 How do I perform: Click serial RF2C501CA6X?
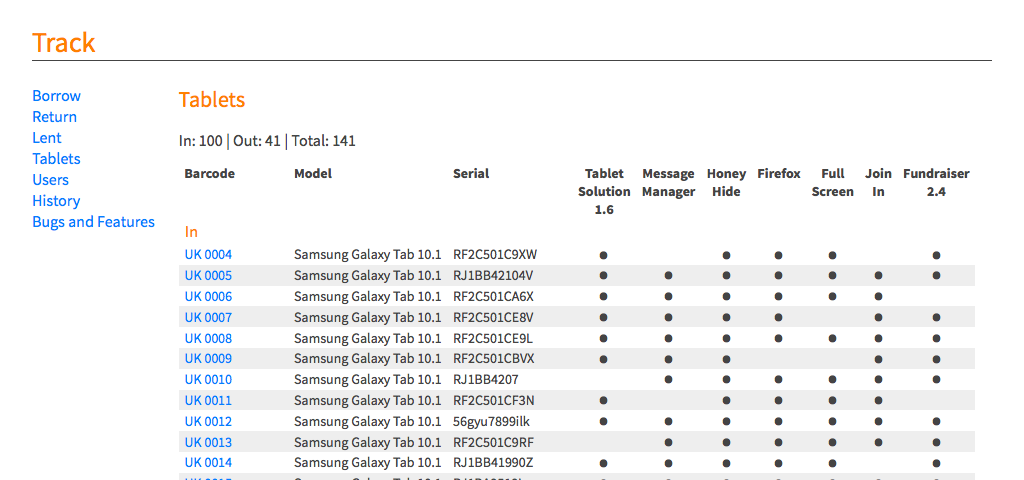point(493,296)
